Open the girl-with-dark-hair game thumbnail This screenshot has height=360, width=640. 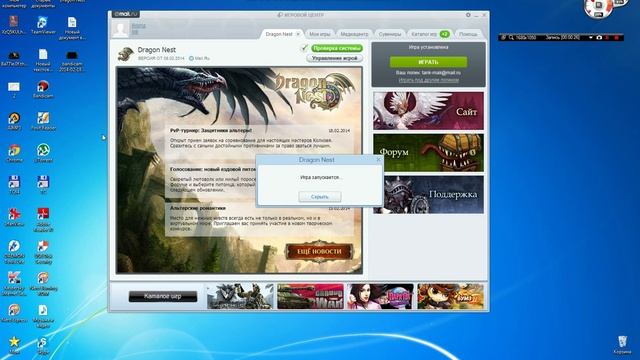[x=380, y=296]
